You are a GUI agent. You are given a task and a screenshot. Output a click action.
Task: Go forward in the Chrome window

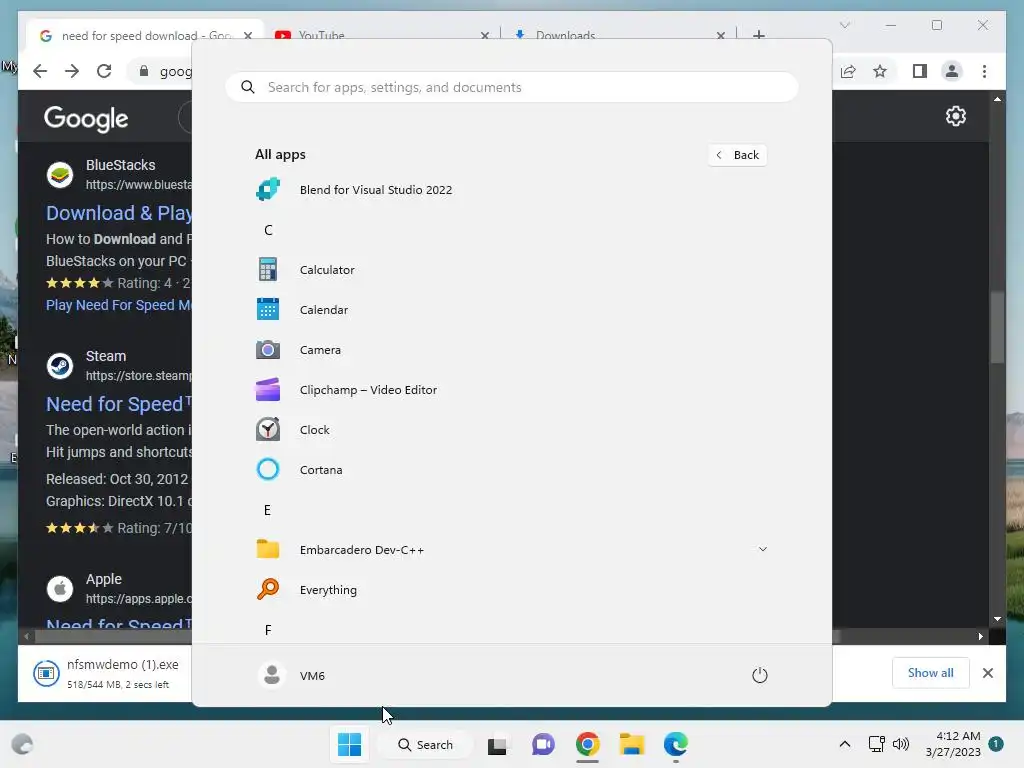pos(72,71)
